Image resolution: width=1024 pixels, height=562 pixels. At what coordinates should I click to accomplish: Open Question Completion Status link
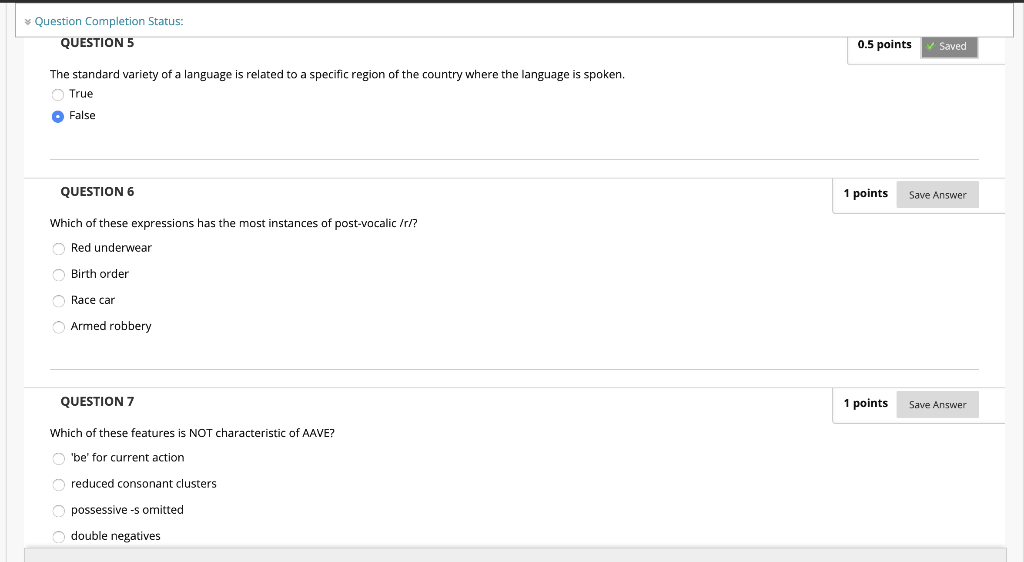click(109, 22)
